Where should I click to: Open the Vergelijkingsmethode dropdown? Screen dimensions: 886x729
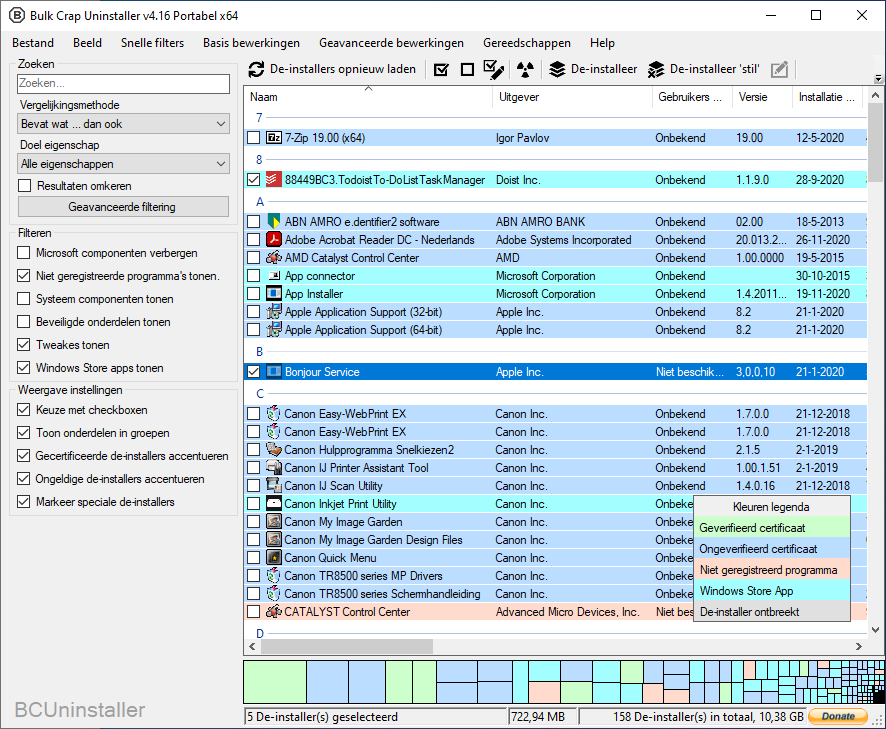[x=123, y=124]
